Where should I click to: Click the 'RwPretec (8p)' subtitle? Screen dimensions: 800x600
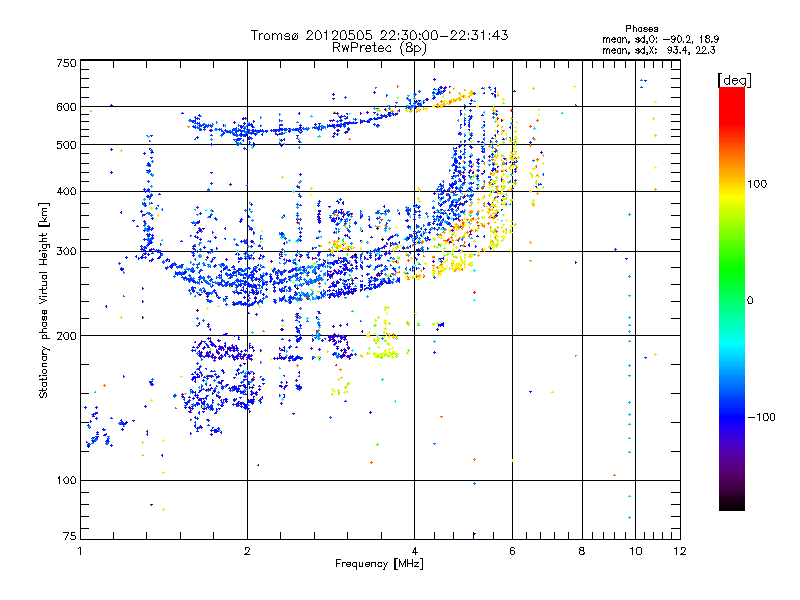pos(379,48)
